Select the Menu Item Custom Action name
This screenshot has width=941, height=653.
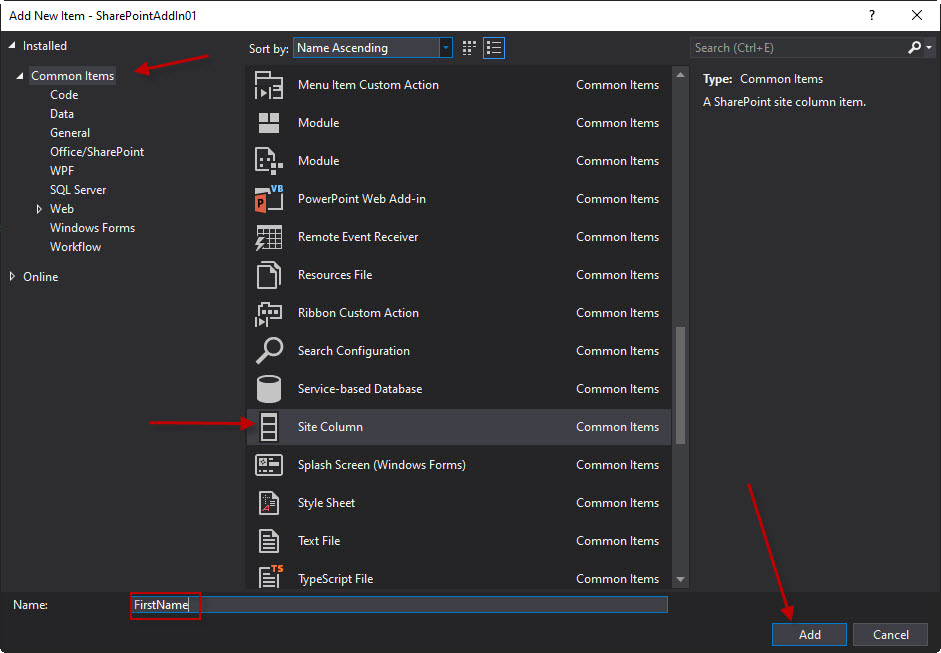[x=368, y=85]
